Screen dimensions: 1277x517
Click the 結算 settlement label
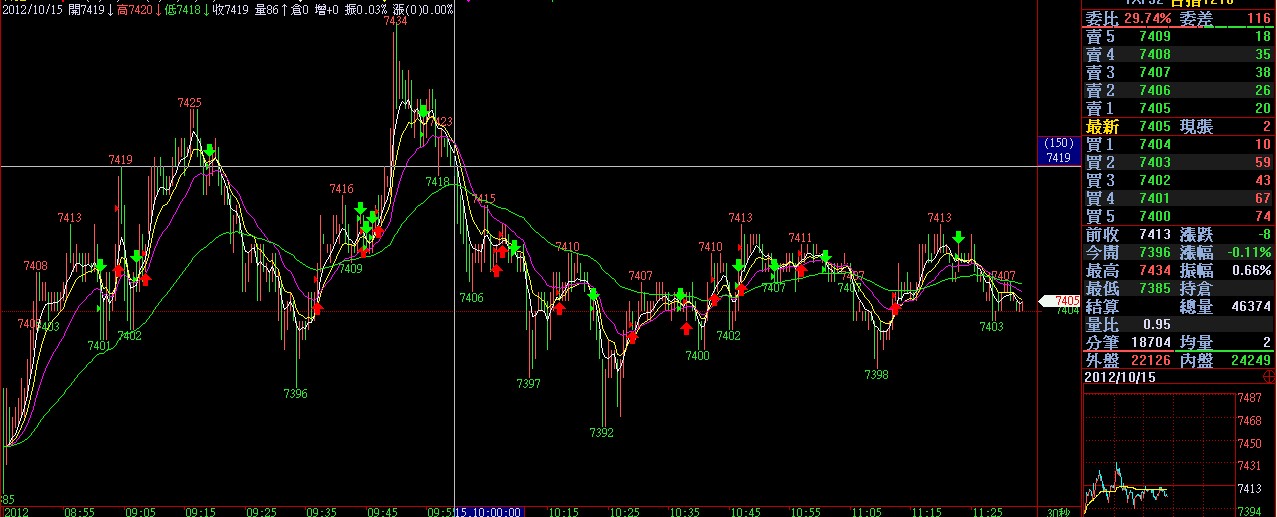[x=1101, y=306]
